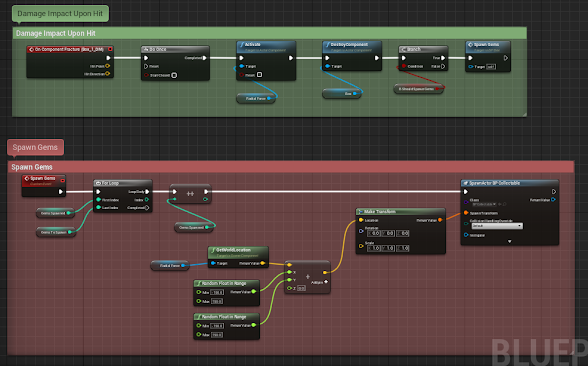Image resolution: width=588 pixels, height=366 pixels.
Task: Click the Do Once Reset exec pin
Action: click(x=146, y=66)
